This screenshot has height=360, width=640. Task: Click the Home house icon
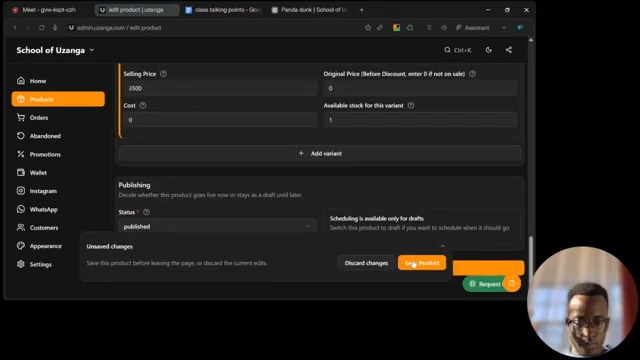tap(21, 80)
